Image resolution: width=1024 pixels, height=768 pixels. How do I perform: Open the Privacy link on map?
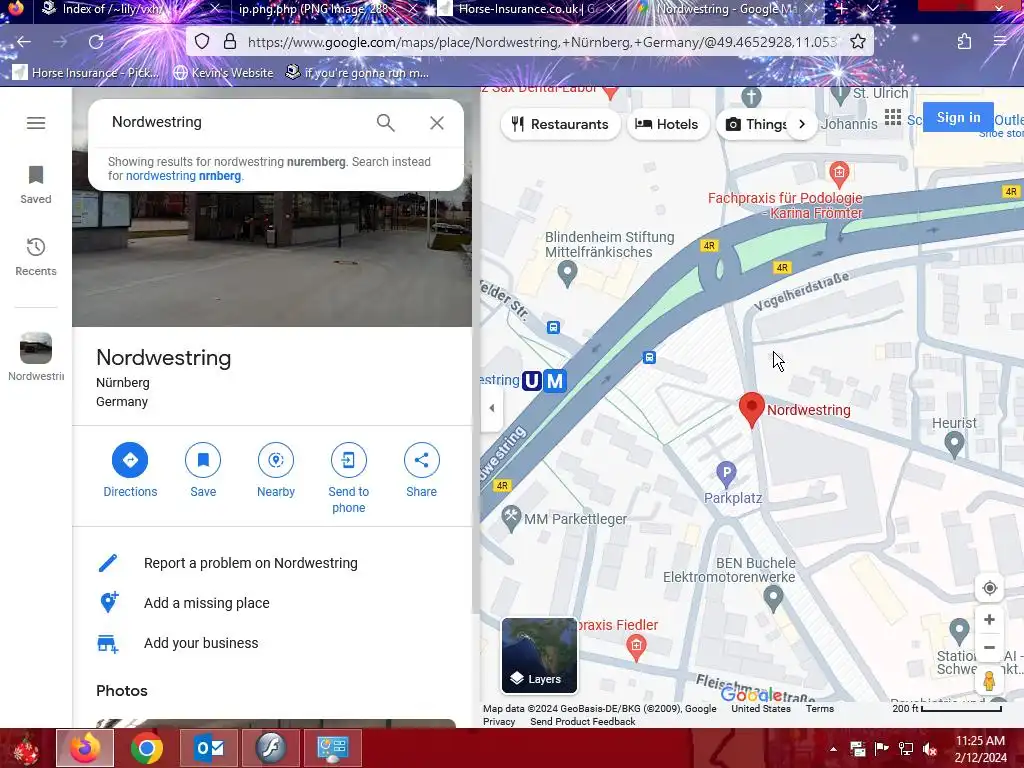click(x=499, y=722)
